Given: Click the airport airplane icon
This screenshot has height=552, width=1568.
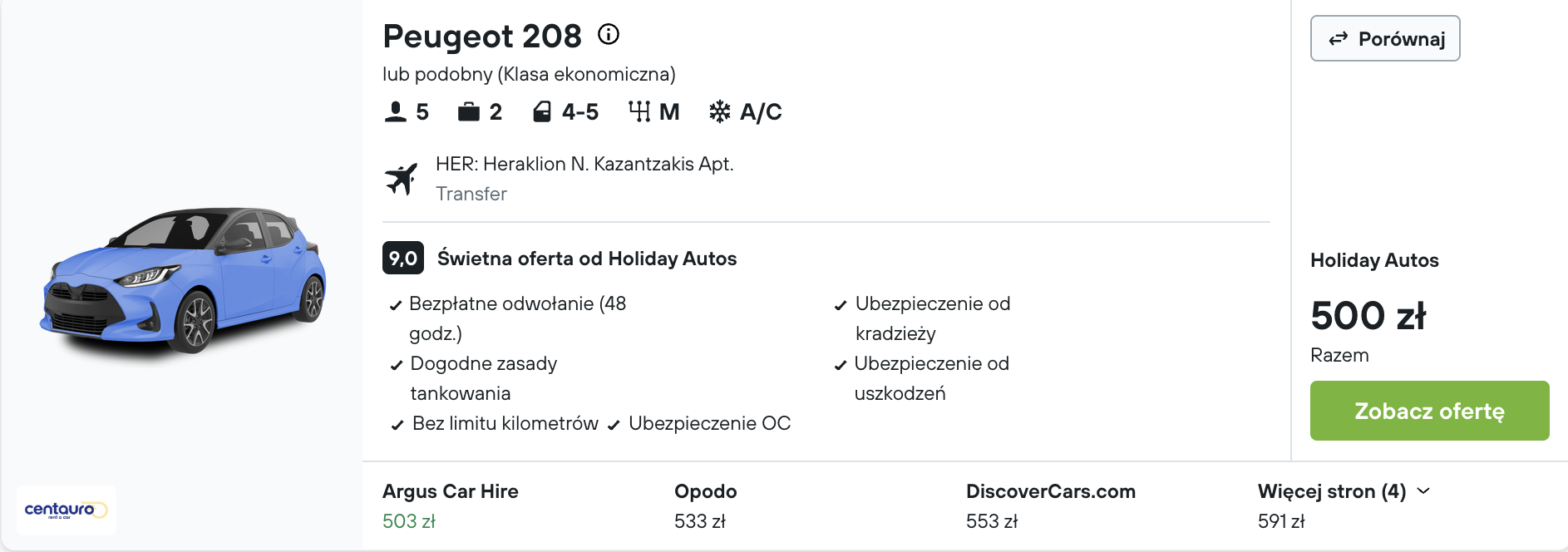Looking at the screenshot, I should [x=401, y=178].
